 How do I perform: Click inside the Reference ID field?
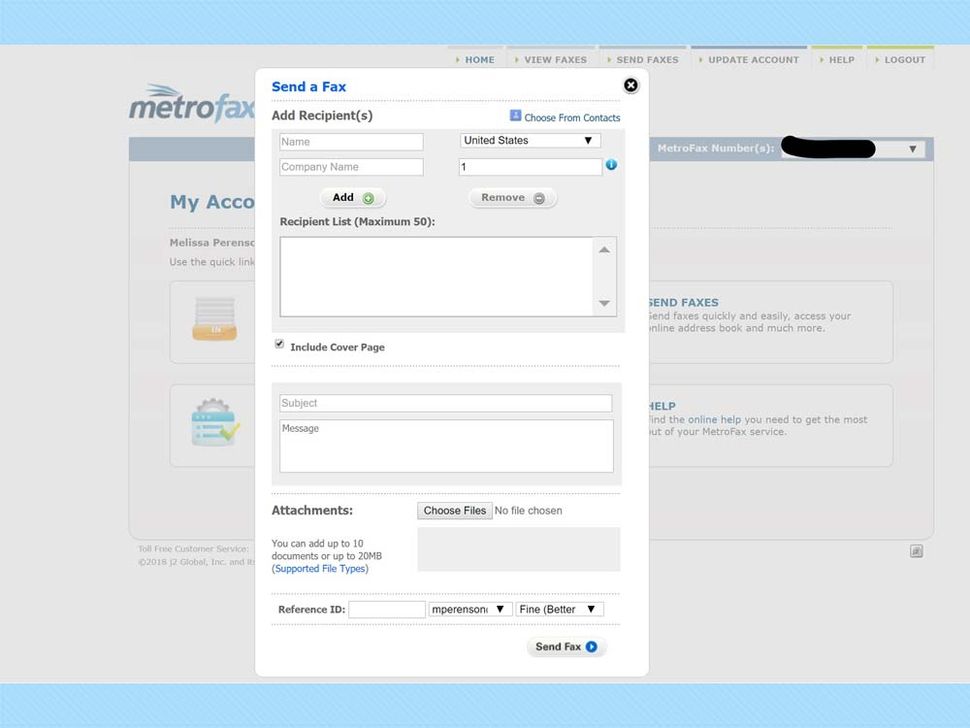[387, 608]
